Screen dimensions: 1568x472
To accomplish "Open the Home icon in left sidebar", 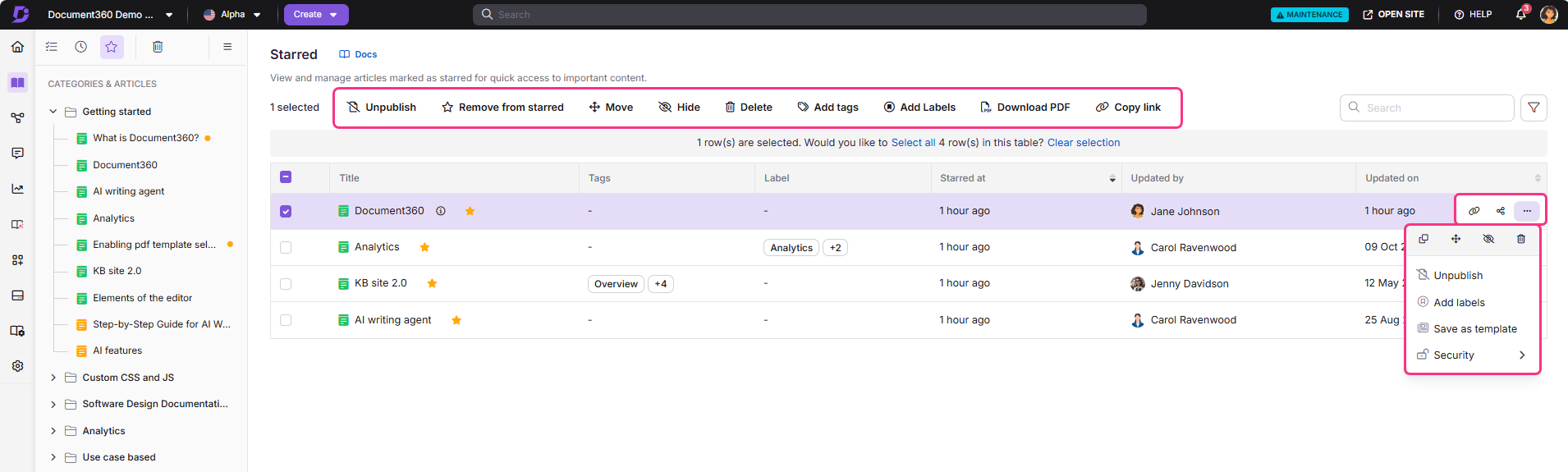I will pyautogui.click(x=17, y=47).
